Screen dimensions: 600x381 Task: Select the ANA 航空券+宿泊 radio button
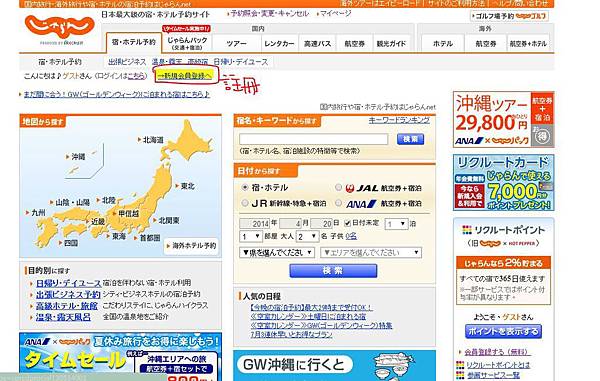tap(339, 203)
